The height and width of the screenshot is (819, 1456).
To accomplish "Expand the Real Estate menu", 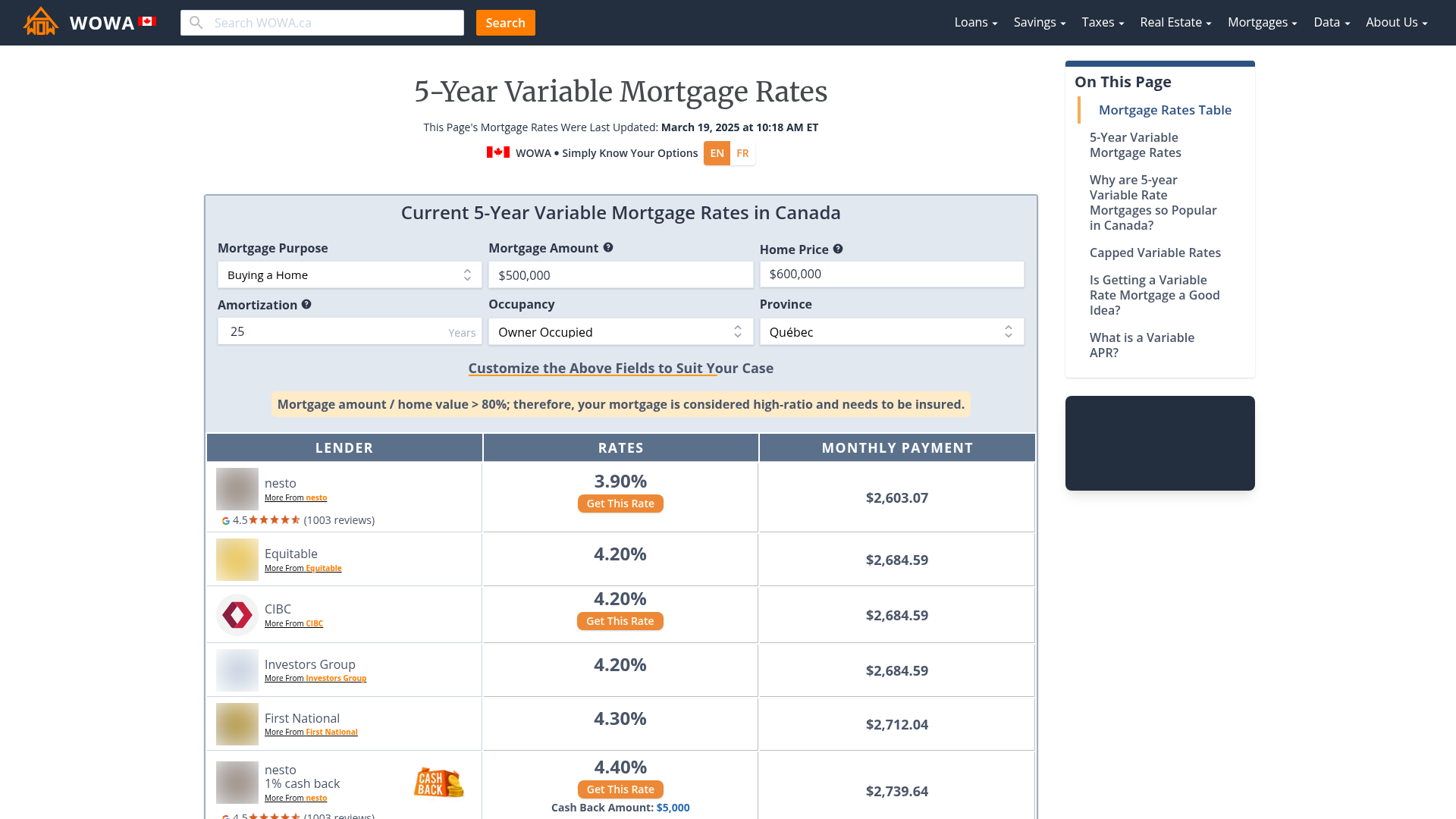I will [1175, 23].
